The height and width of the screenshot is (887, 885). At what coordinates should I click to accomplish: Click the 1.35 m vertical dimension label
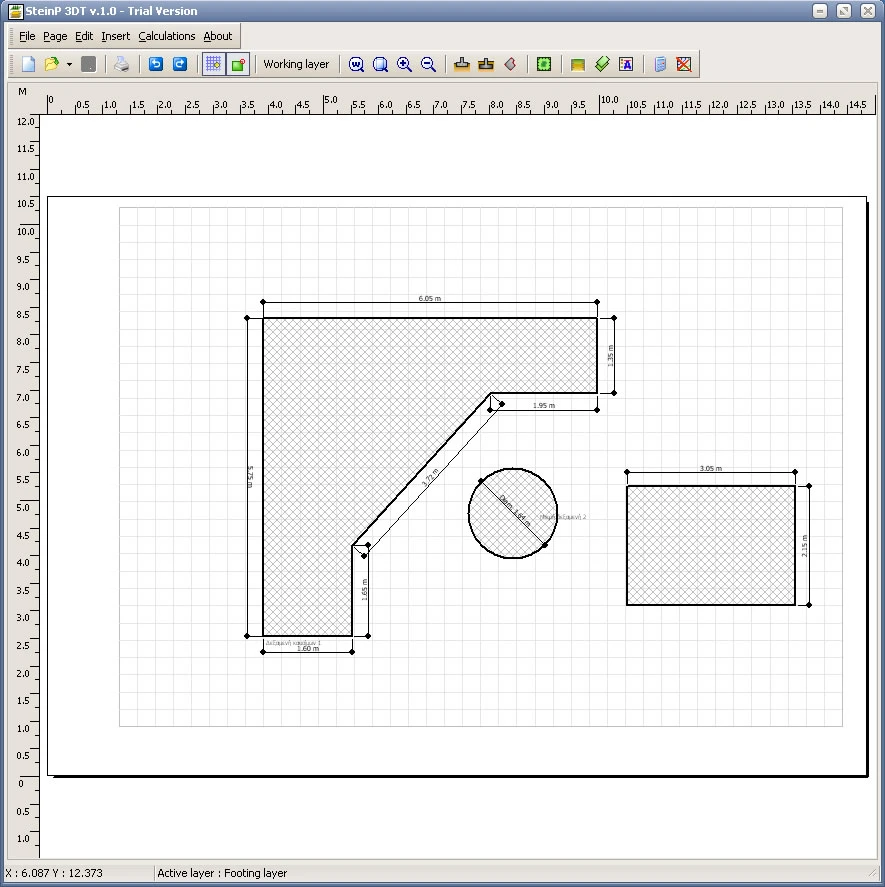tap(610, 356)
